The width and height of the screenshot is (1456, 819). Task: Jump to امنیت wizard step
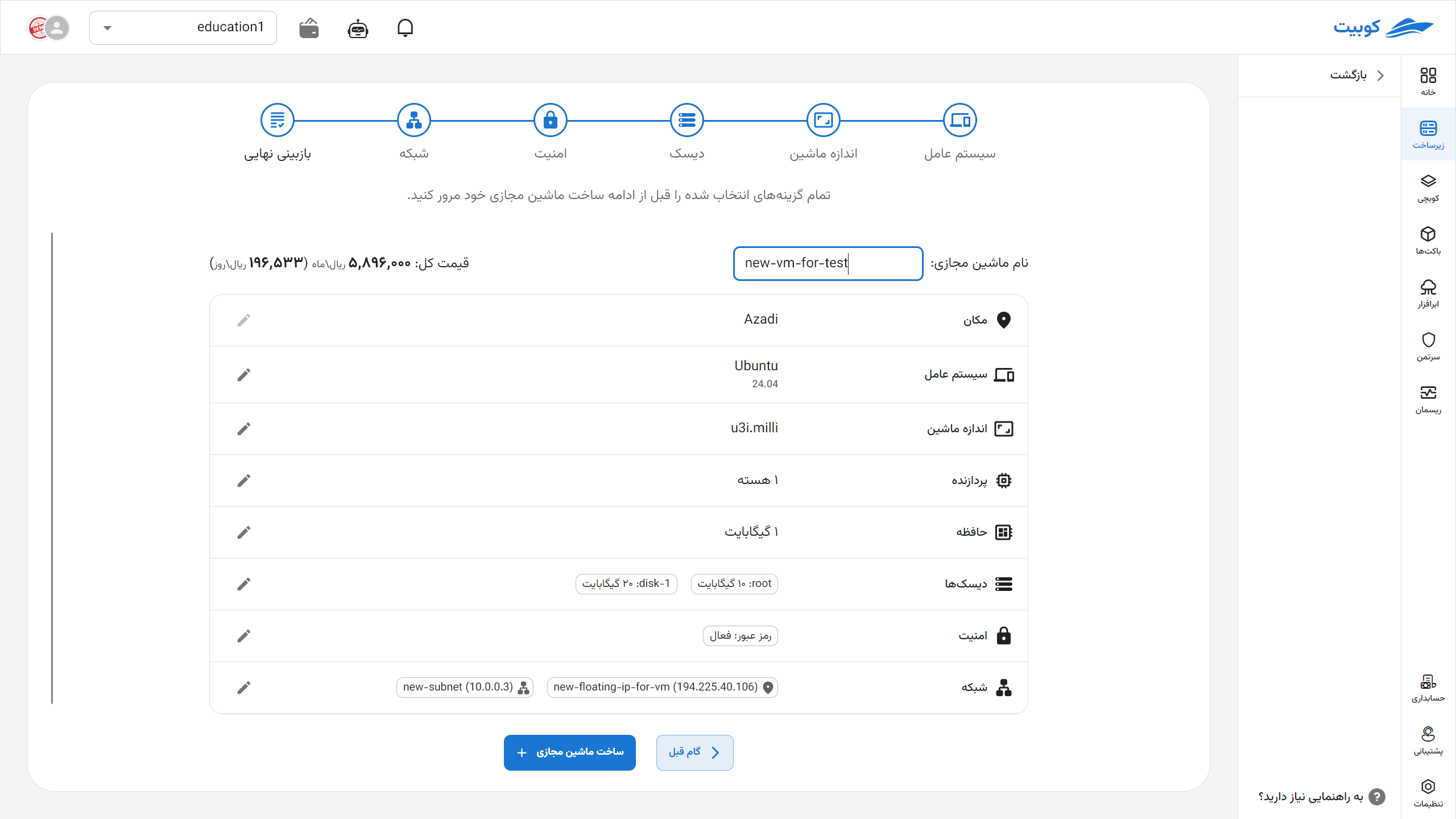[551, 121]
